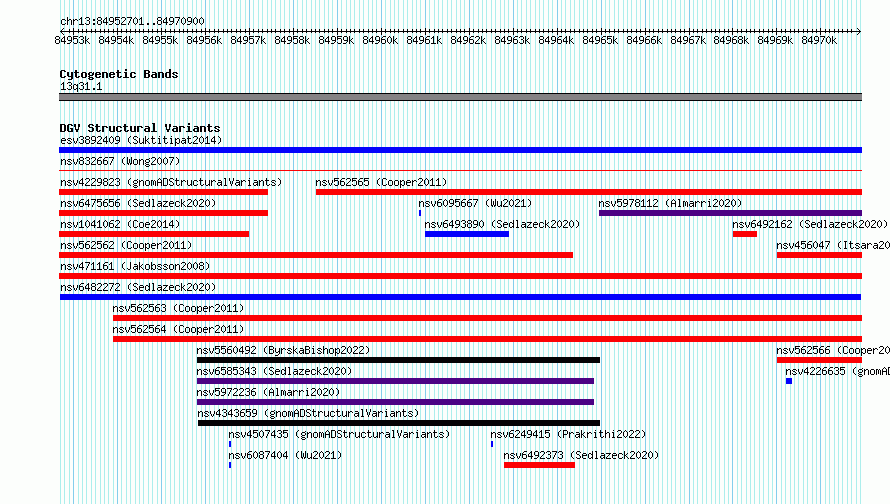Click purple bar under nsv5972236
The width and height of the screenshot is (890, 504).
pos(396,402)
